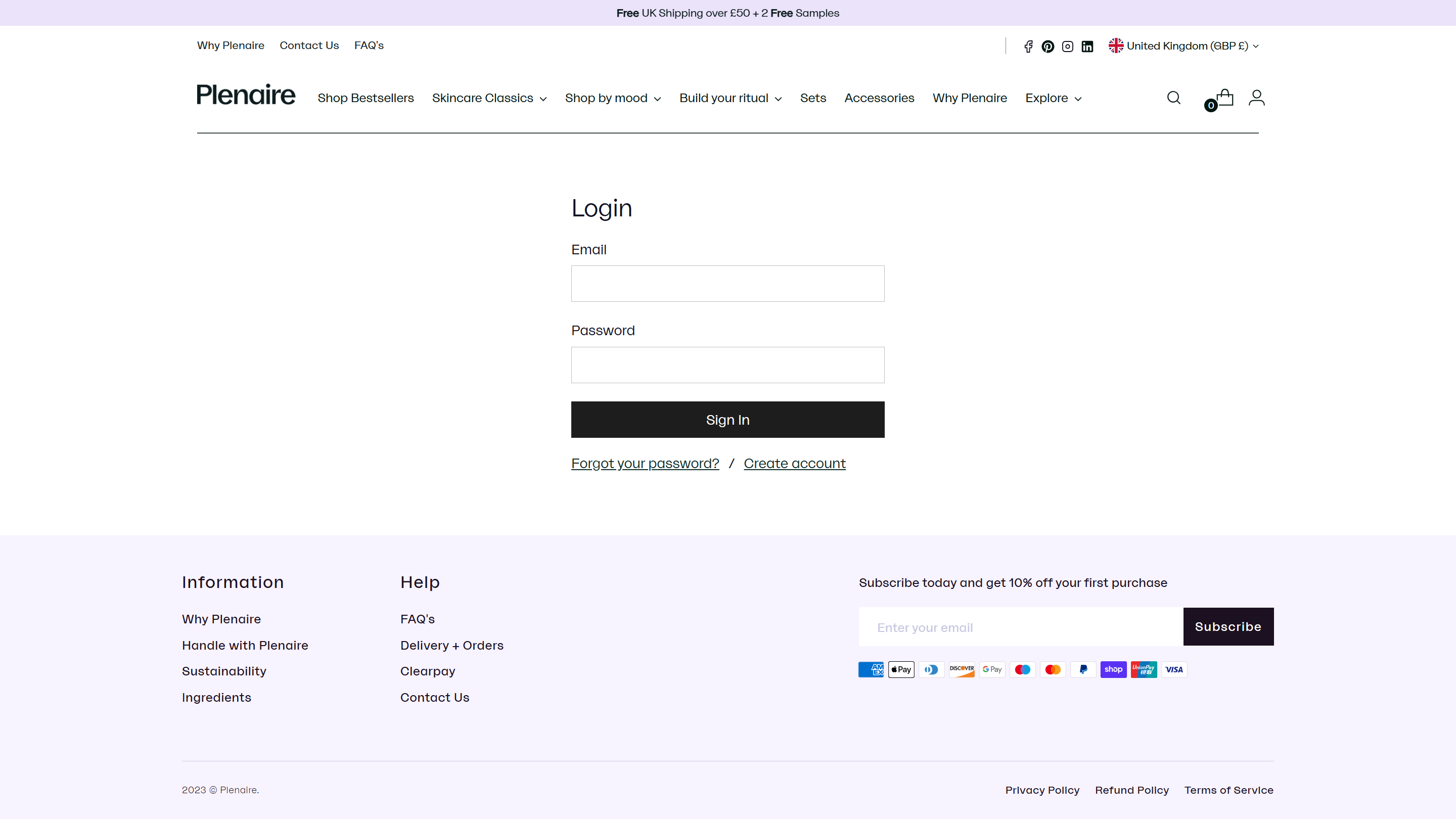Open Handle with Plenaire footer link
This screenshot has width=1456, height=819.
click(245, 645)
